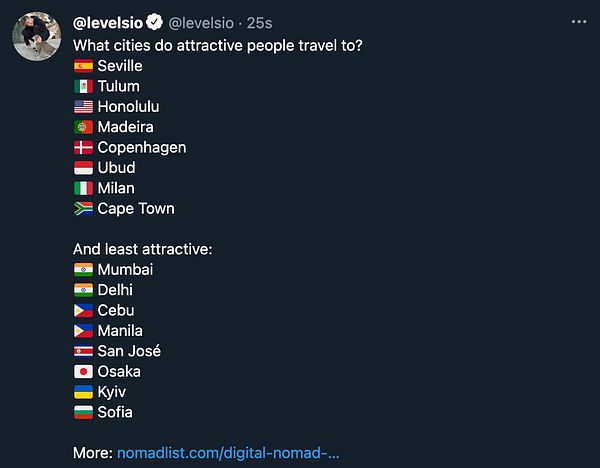Viewport: 600px width, 468px height.
Task: Click the Portugal flag beside Madeira
Action: [x=83, y=127]
